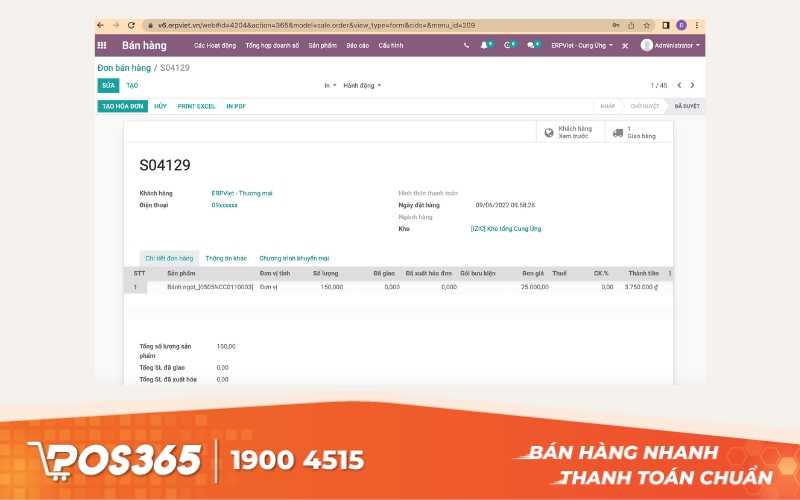The image size is (800, 500).
Task: Switch to Thông tin khác tab
Action: [226, 258]
